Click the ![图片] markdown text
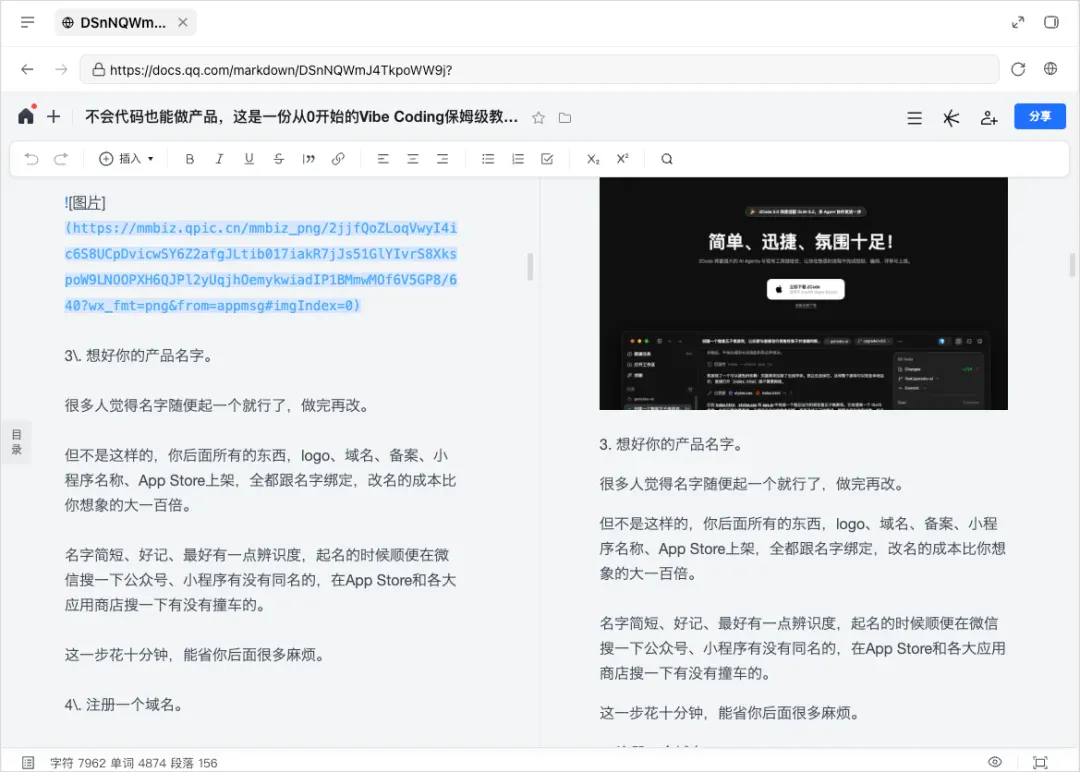Image resolution: width=1080 pixels, height=772 pixels. click(85, 202)
